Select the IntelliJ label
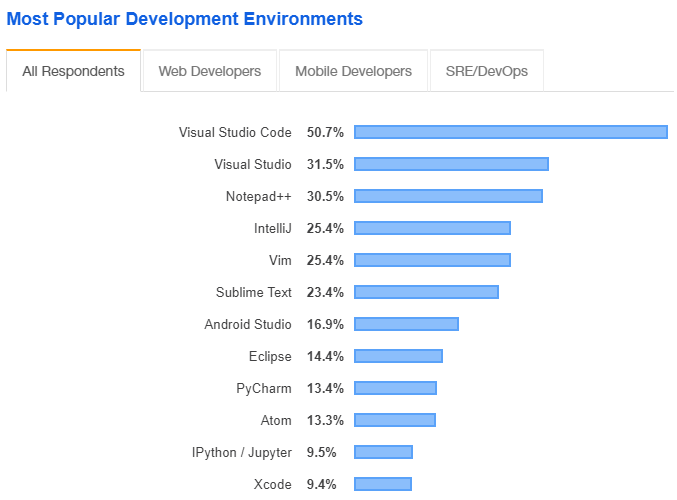 click(x=273, y=228)
